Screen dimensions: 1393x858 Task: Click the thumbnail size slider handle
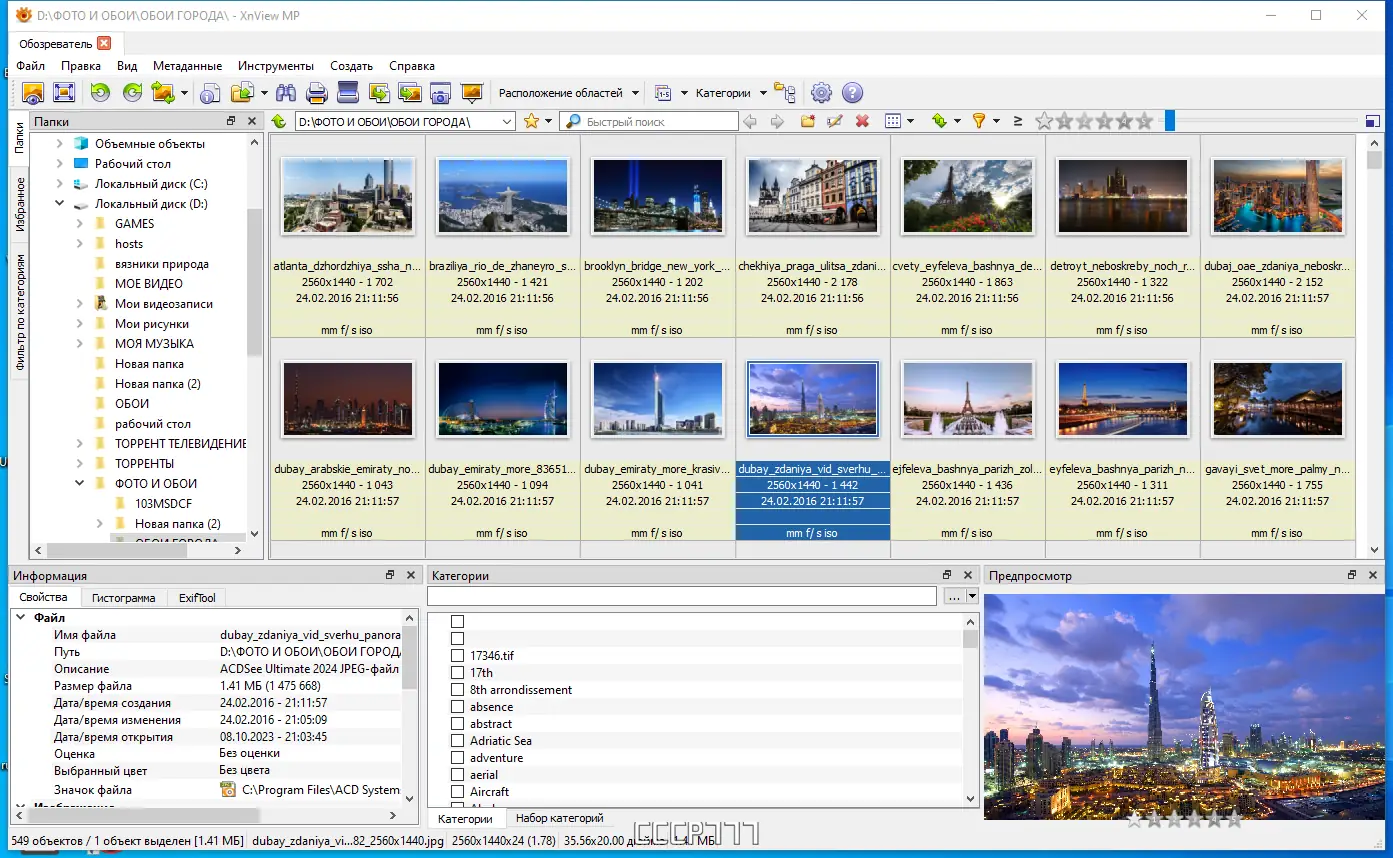coord(1169,121)
